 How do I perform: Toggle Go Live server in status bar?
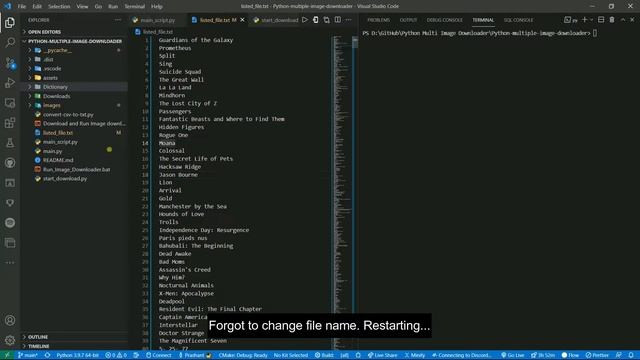click(x=513, y=355)
